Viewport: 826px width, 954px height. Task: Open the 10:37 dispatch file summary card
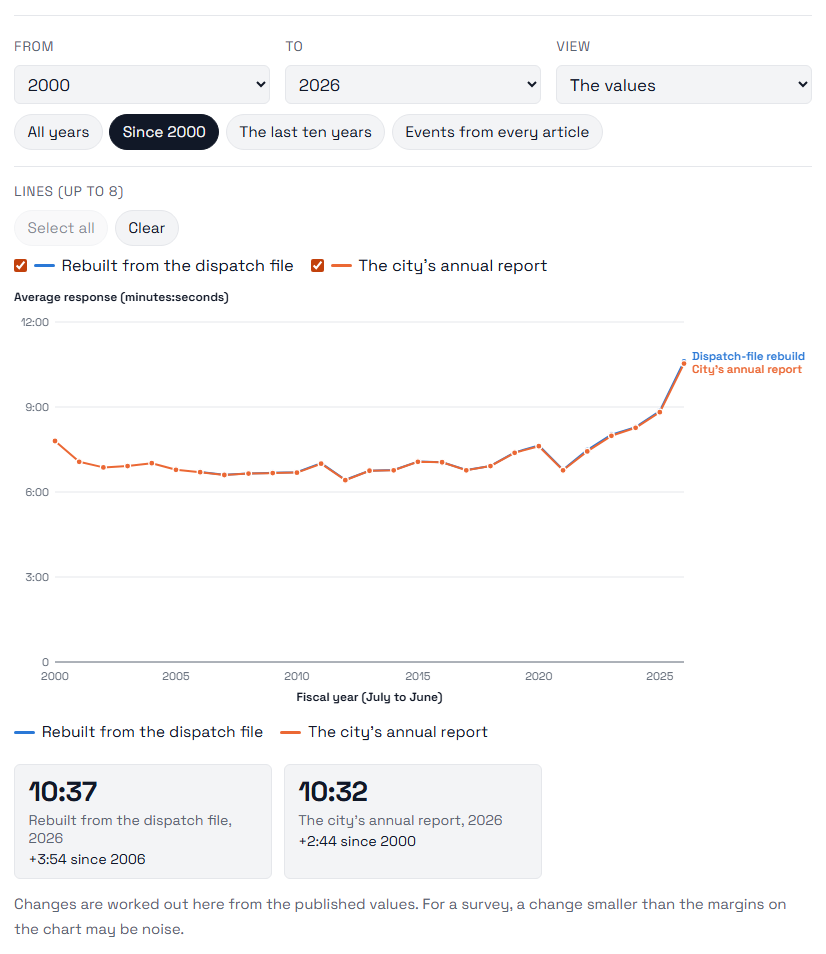pos(143,821)
